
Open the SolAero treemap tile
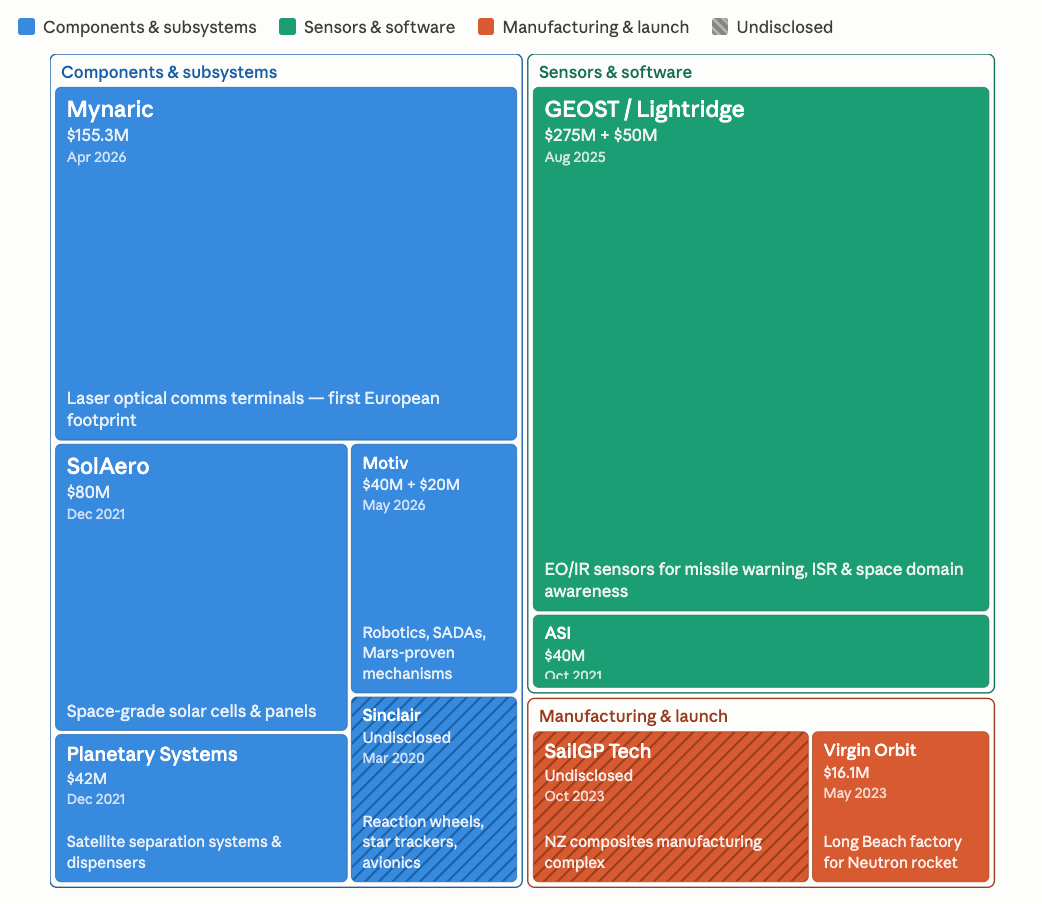pyautogui.click(x=201, y=587)
